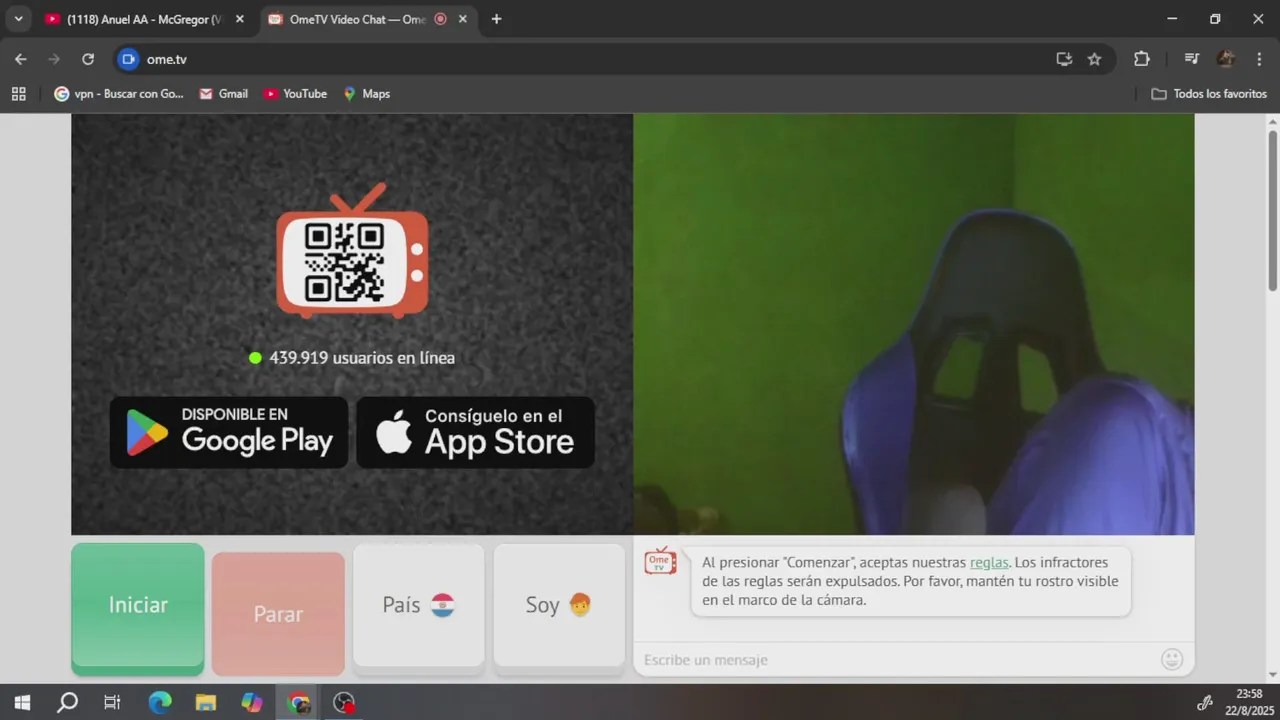This screenshot has height=720, width=1280.
Task: Go forward in browser history
Action: click(54, 59)
